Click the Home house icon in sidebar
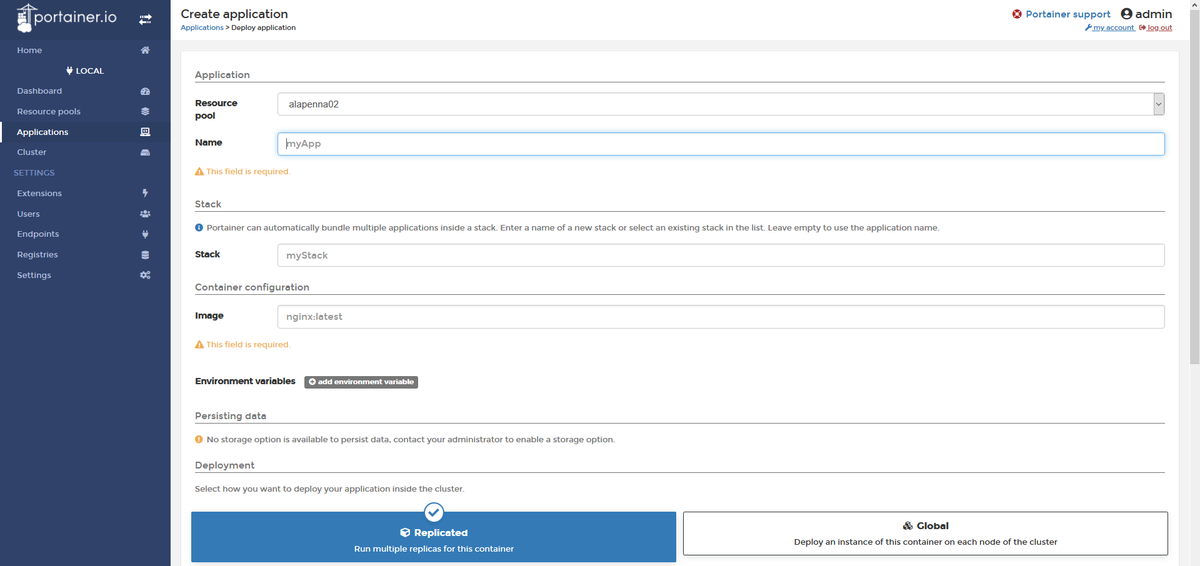Viewport: 1200px width, 566px height. click(x=145, y=50)
